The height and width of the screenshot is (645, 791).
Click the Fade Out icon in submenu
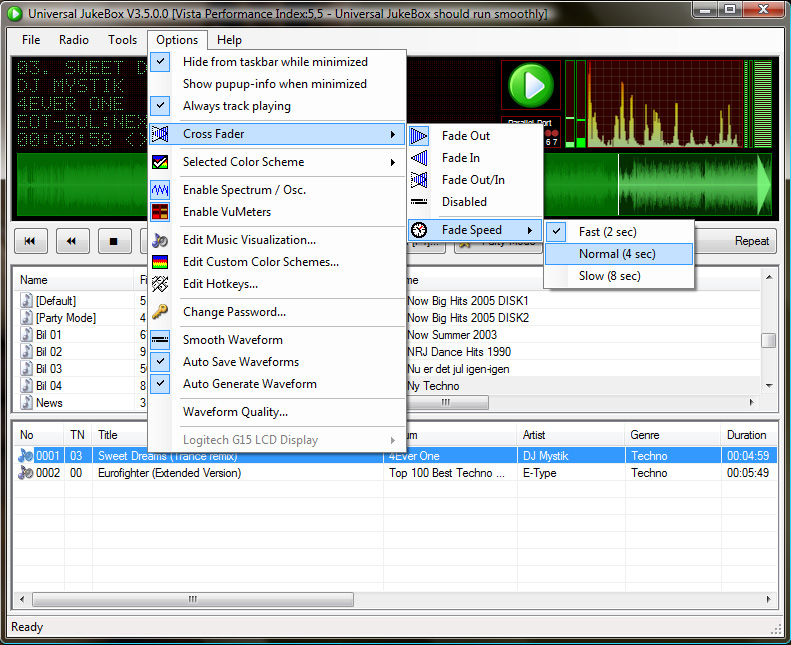(x=419, y=136)
